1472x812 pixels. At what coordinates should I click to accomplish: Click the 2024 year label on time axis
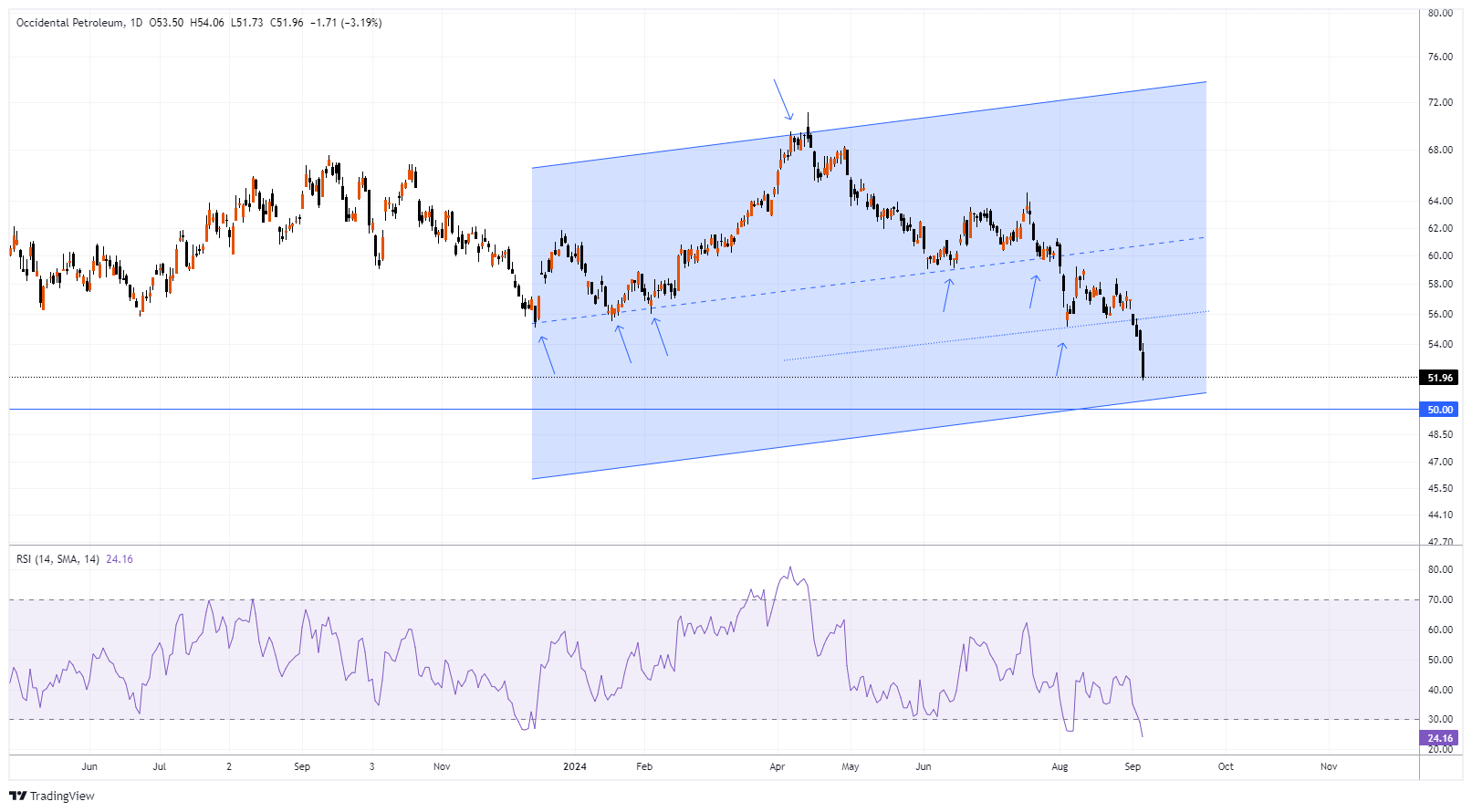point(575,766)
